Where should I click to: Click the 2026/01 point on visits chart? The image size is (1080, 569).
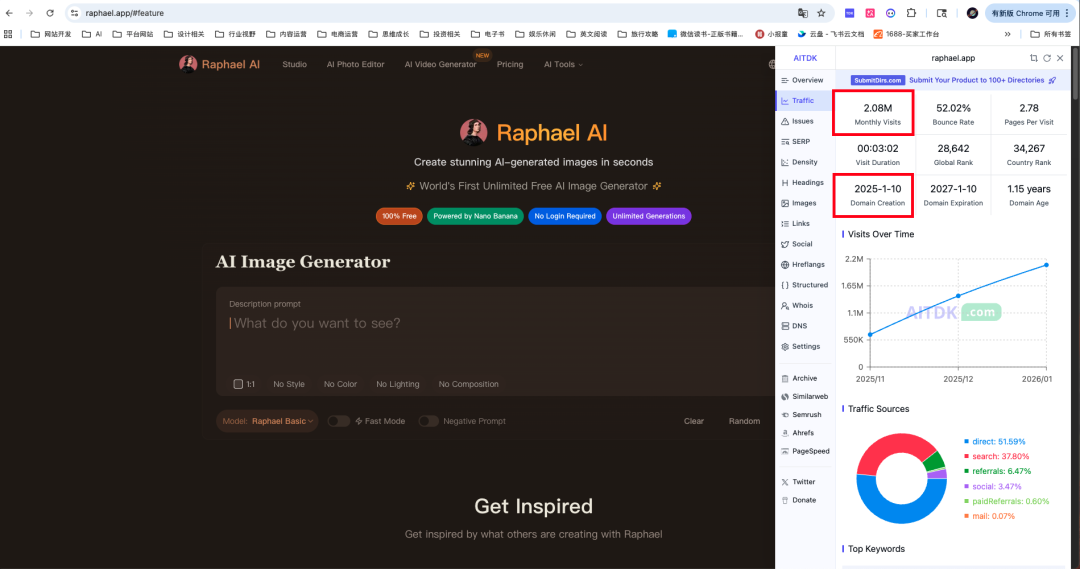point(1046,265)
